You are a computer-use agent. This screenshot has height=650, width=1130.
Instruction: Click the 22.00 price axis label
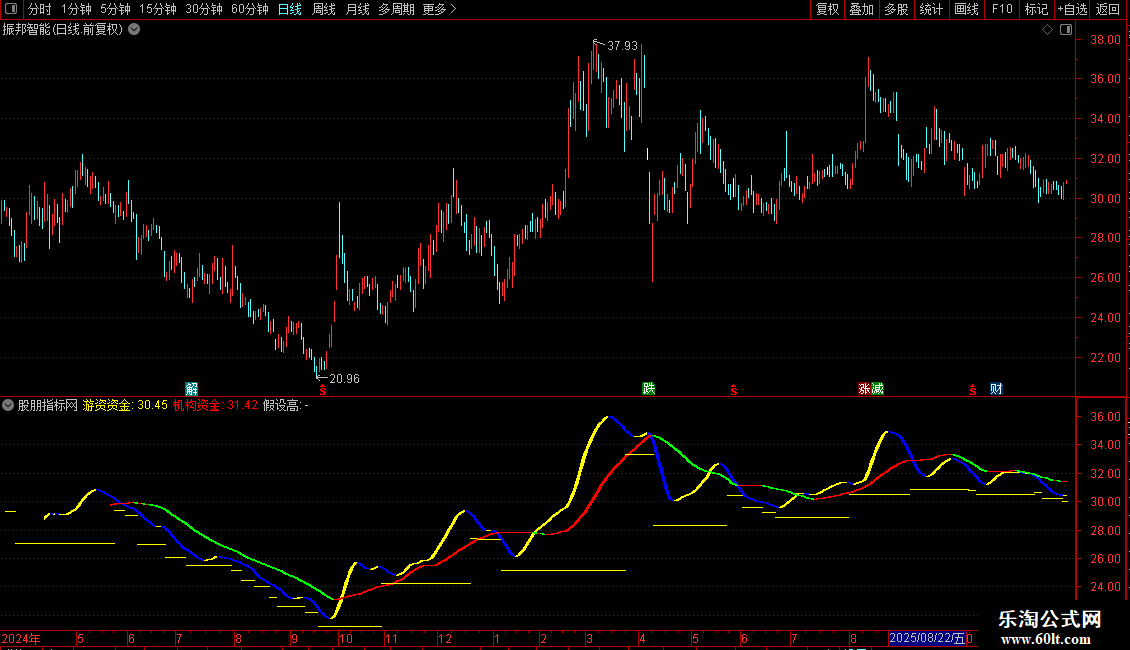(1105, 358)
